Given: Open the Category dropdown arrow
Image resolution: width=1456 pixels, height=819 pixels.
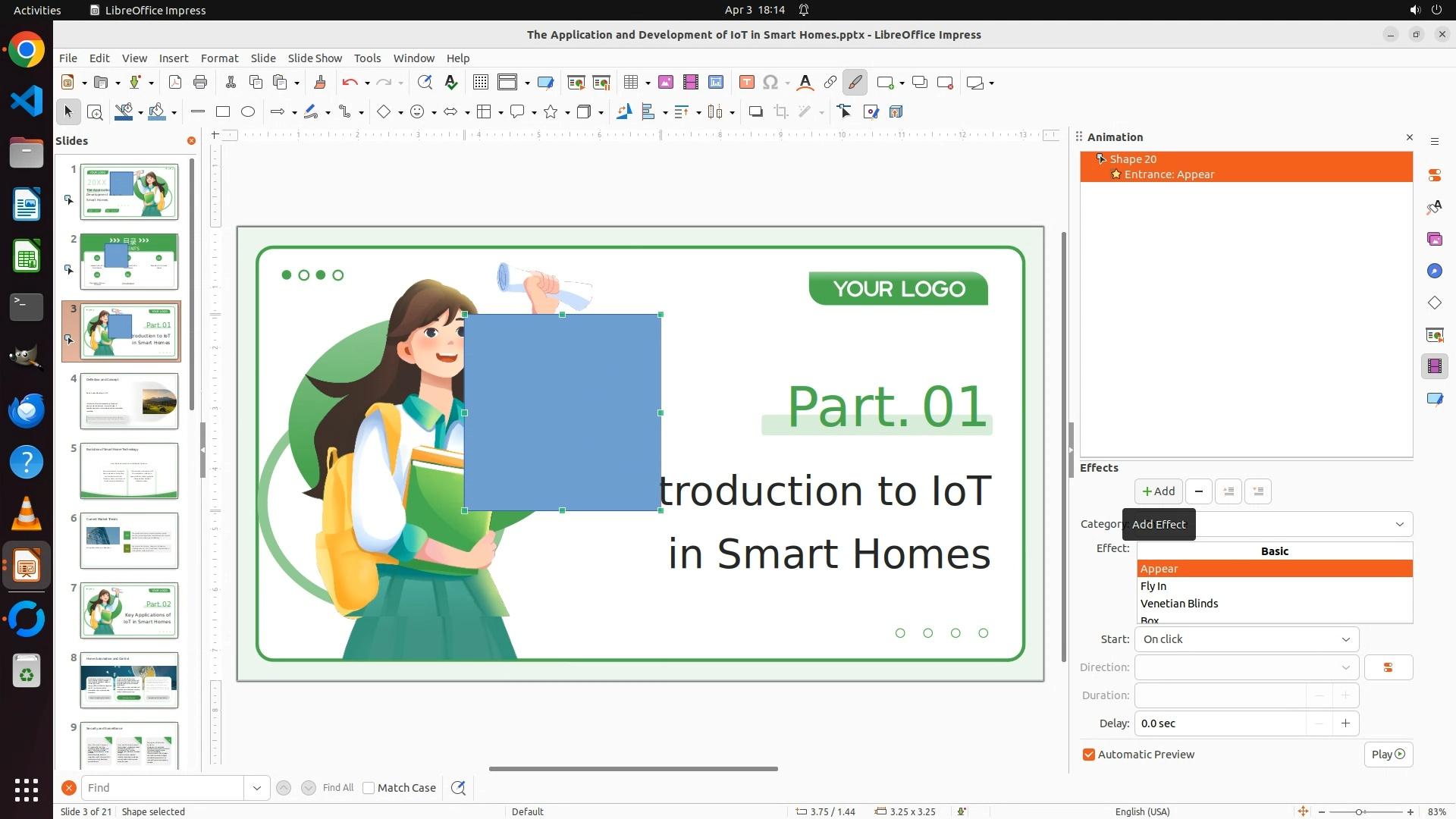Looking at the screenshot, I should pos(1399,524).
